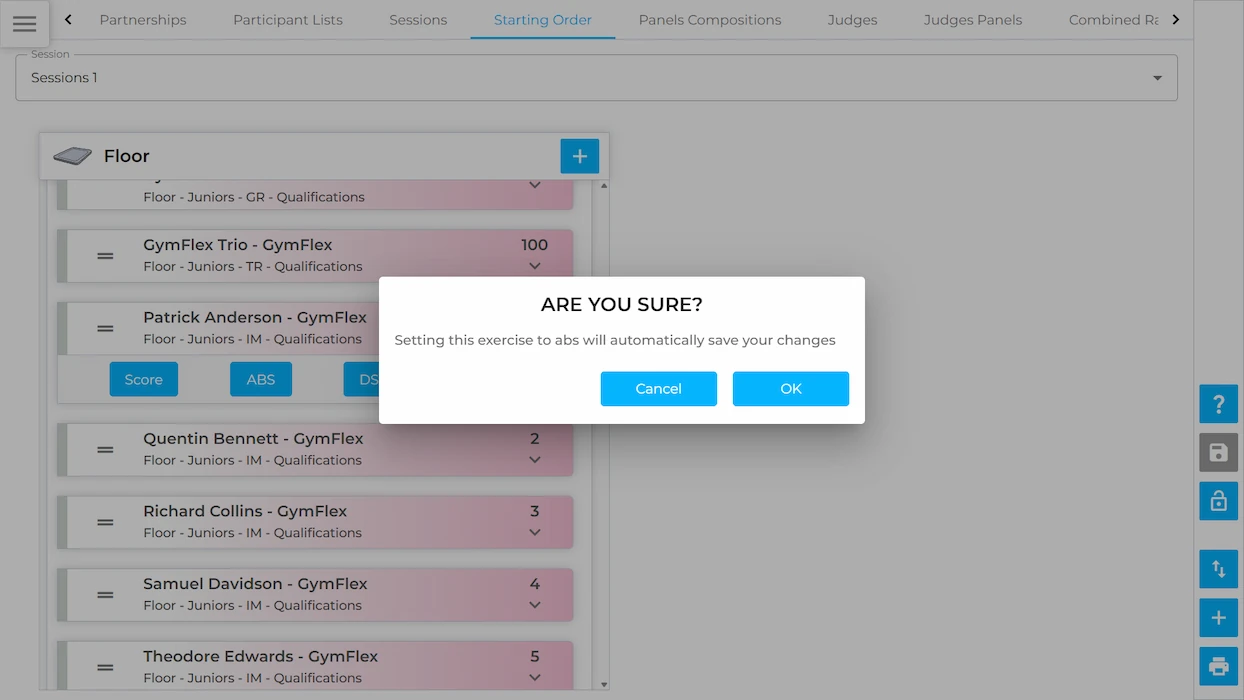Viewport: 1244px width, 700px height.
Task: Add exercise with Floor plus button
Action: 580,156
